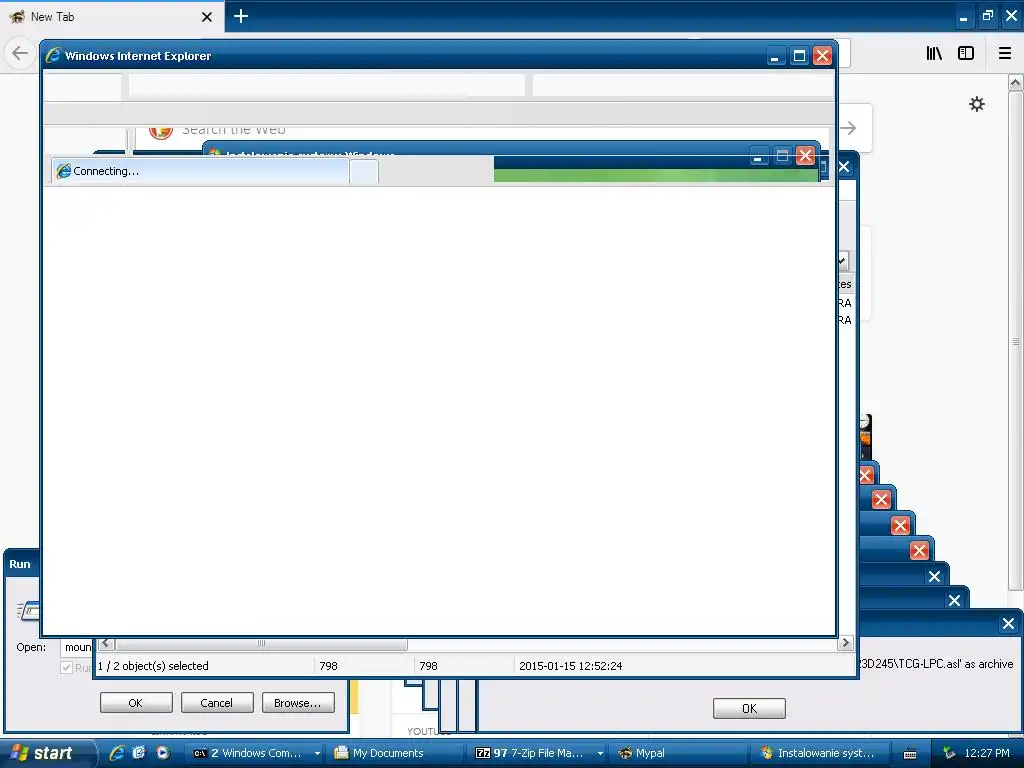Image resolution: width=1024 pixels, height=768 pixels.
Task: Launch Internet Explorer from Quick Launch
Action: [117, 753]
